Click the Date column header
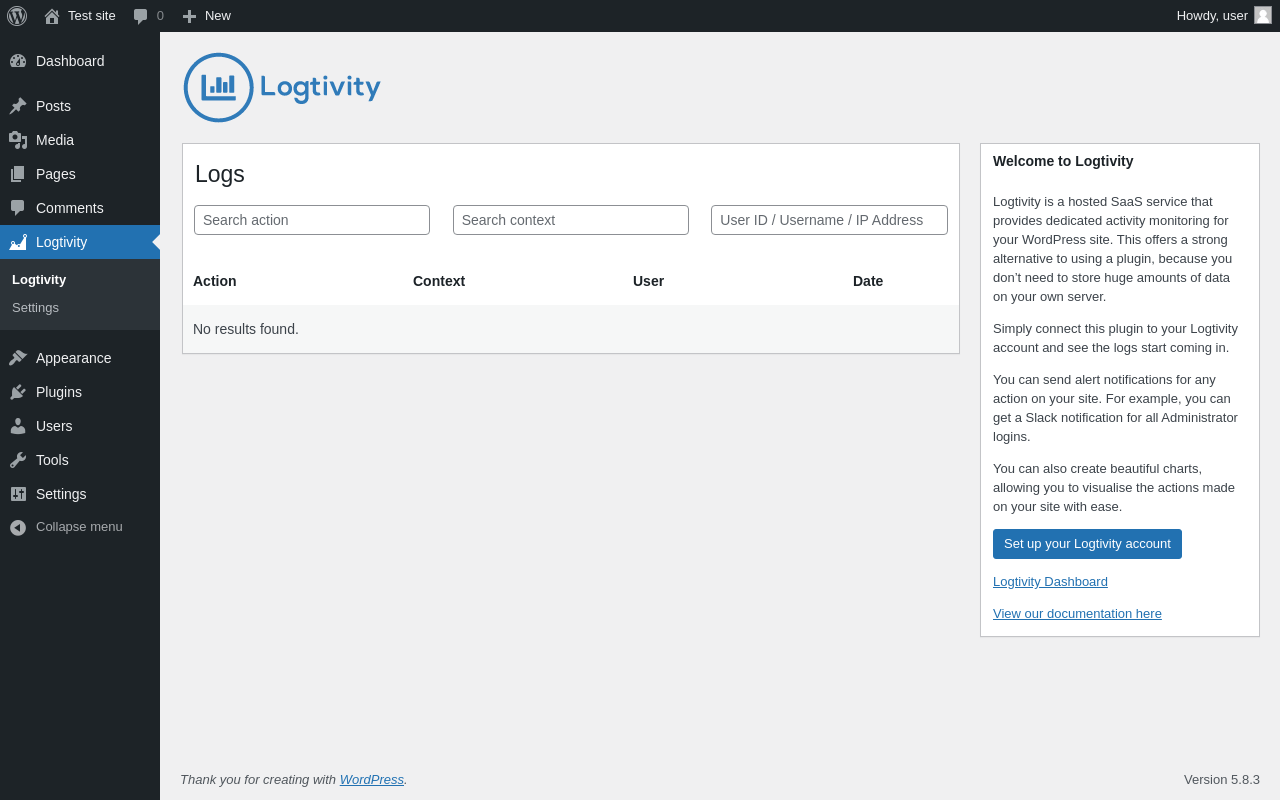 868,281
